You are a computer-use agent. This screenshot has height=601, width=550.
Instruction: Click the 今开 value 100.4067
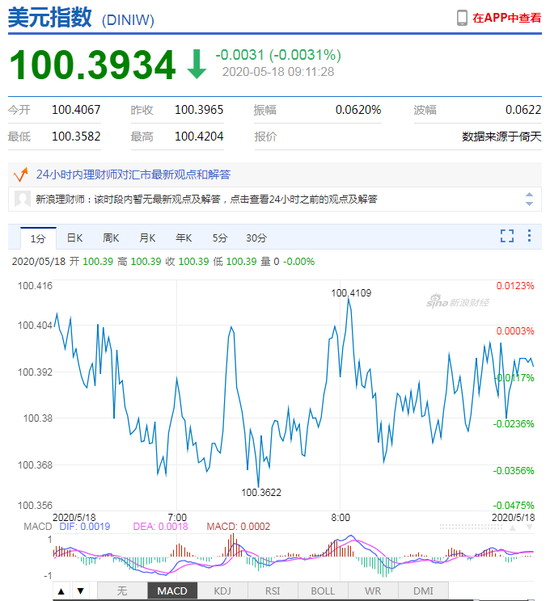pos(76,110)
